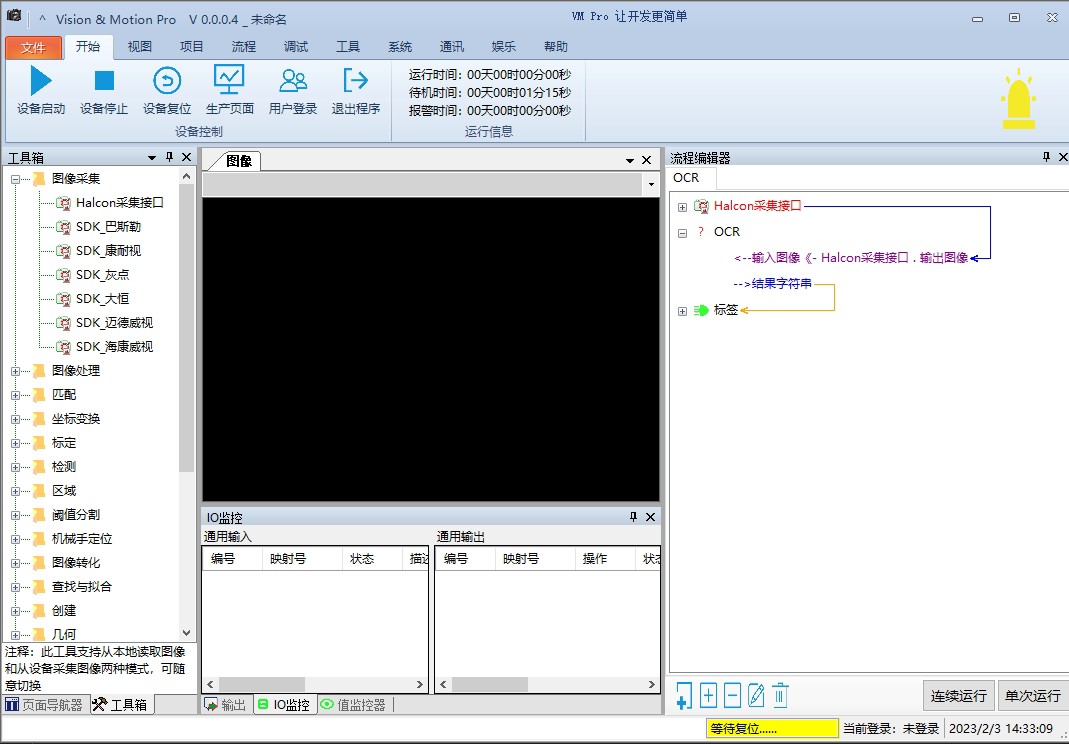Switch to the 视图 ribbon tab
Viewport: 1069px width, 744px height.
(140, 46)
